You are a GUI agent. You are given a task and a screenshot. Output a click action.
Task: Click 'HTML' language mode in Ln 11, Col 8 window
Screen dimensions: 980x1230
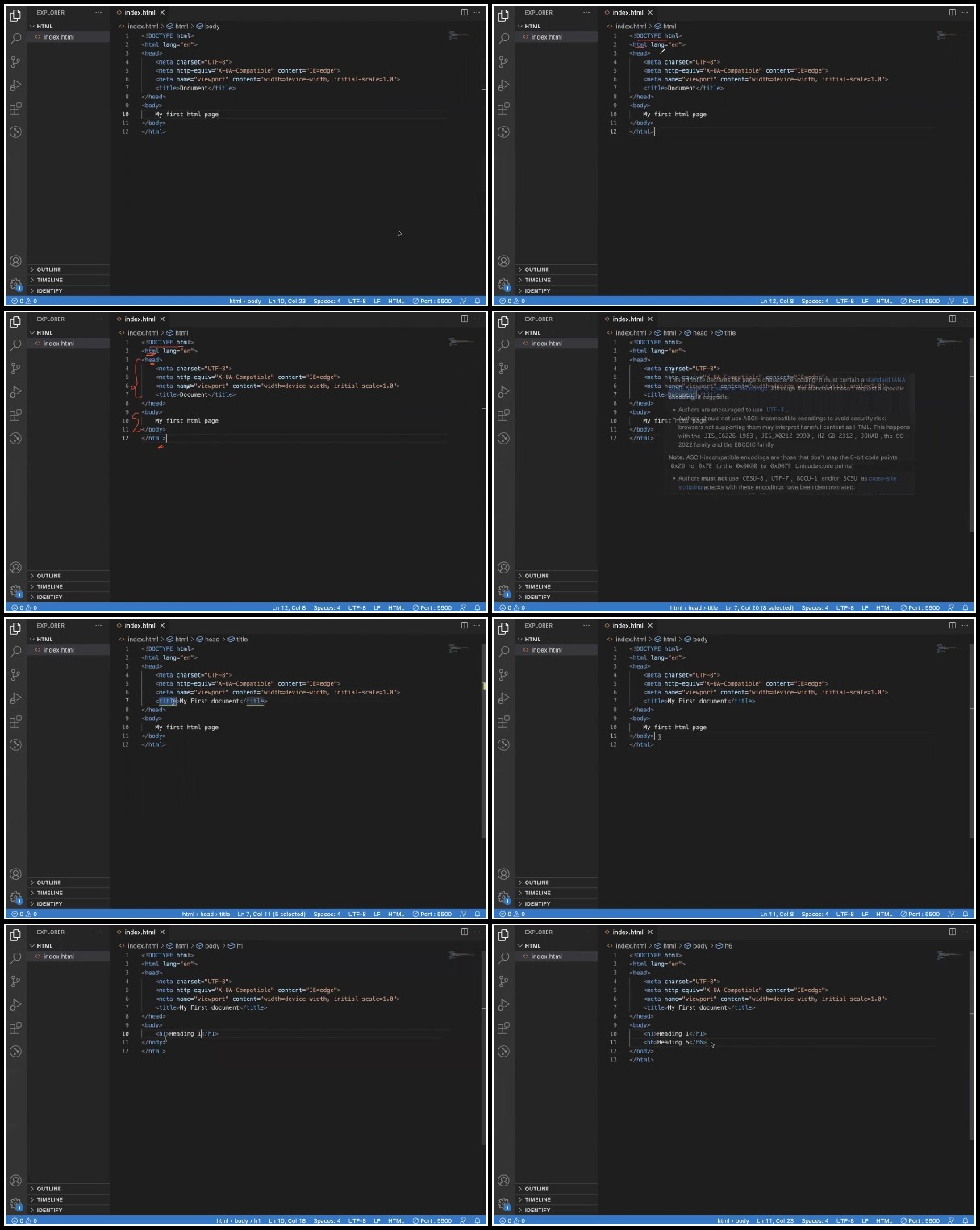pos(884,914)
